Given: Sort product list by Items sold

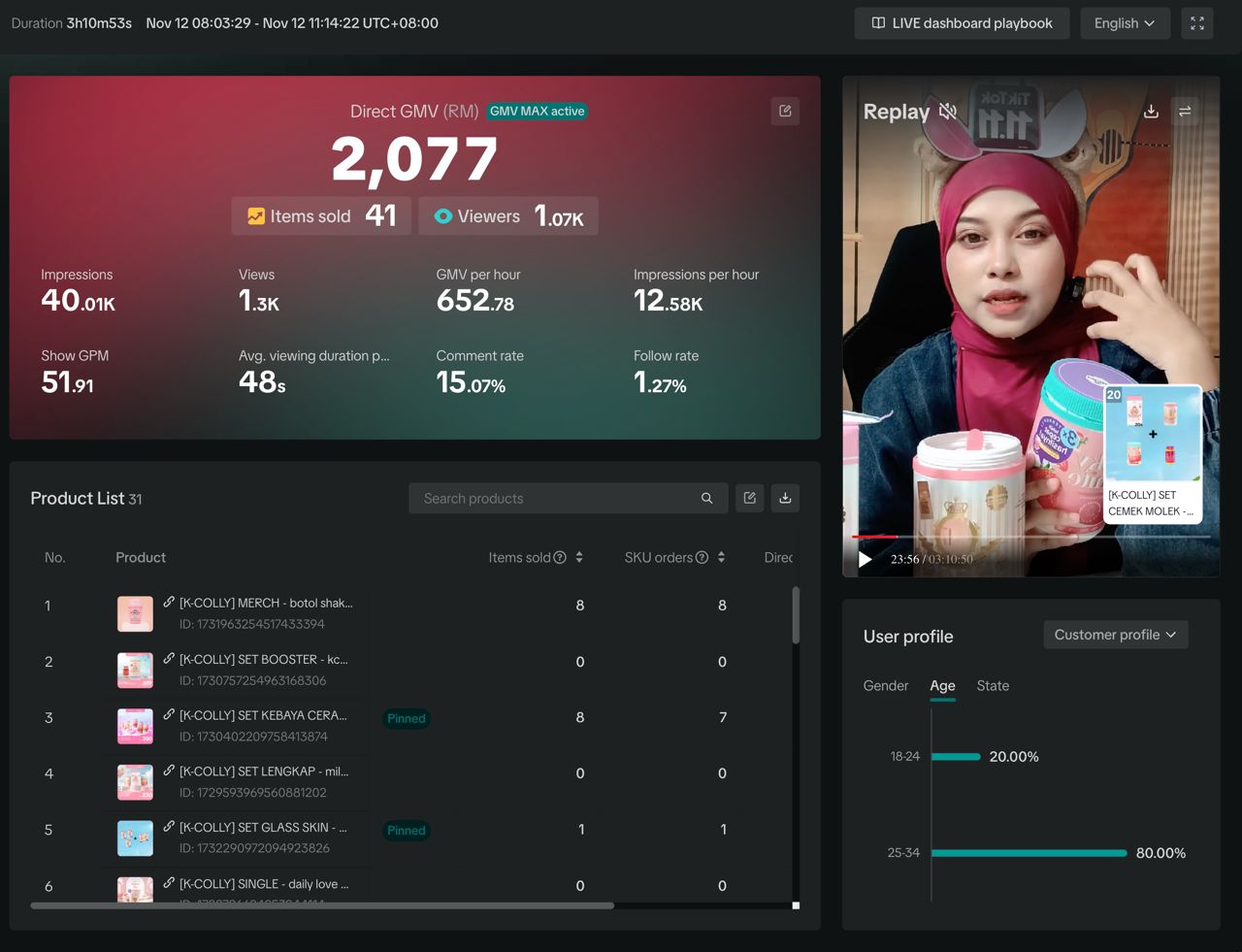Looking at the screenshot, I should click(x=579, y=558).
